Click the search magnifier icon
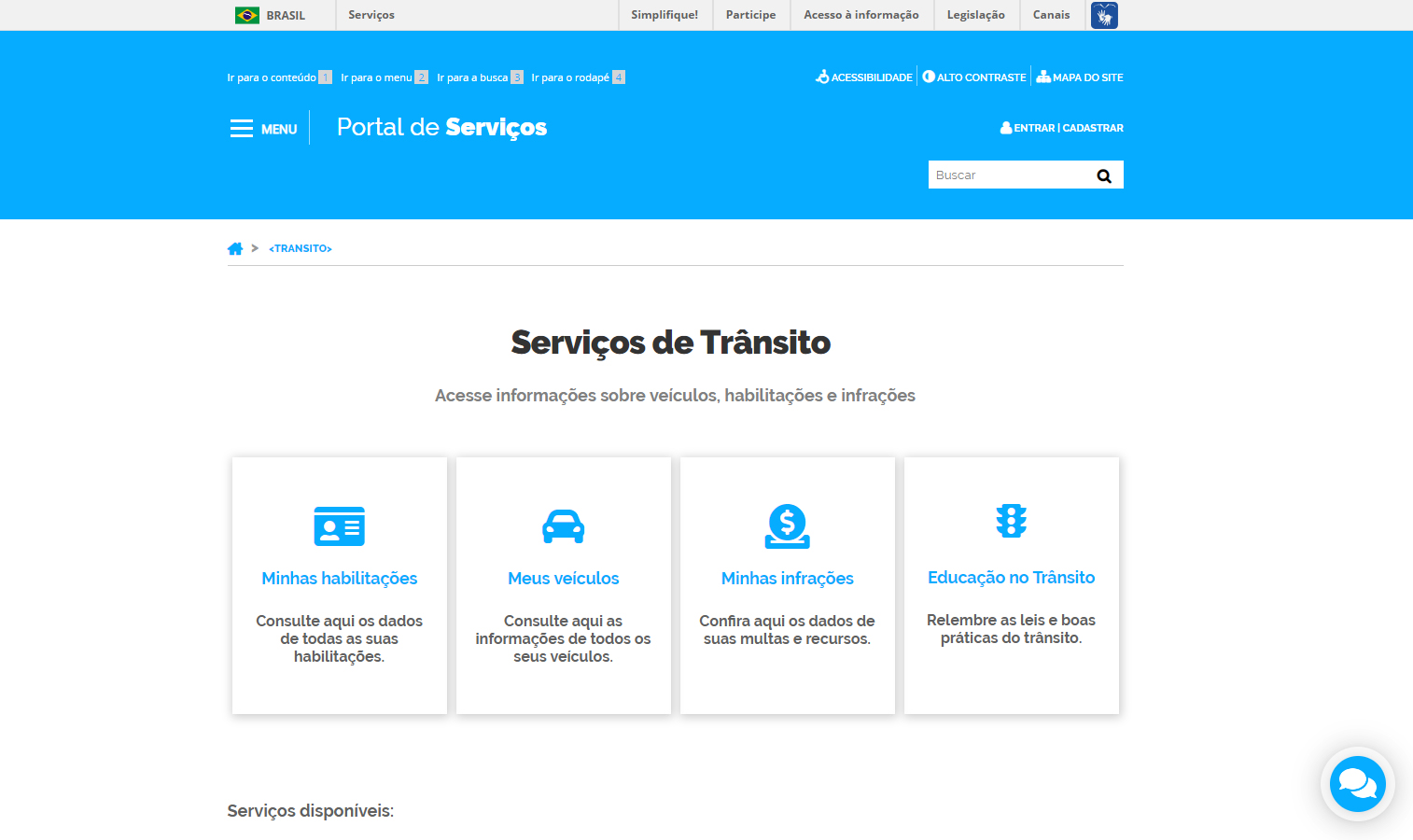The width and height of the screenshot is (1413, 840). [x=1104, y=175]
